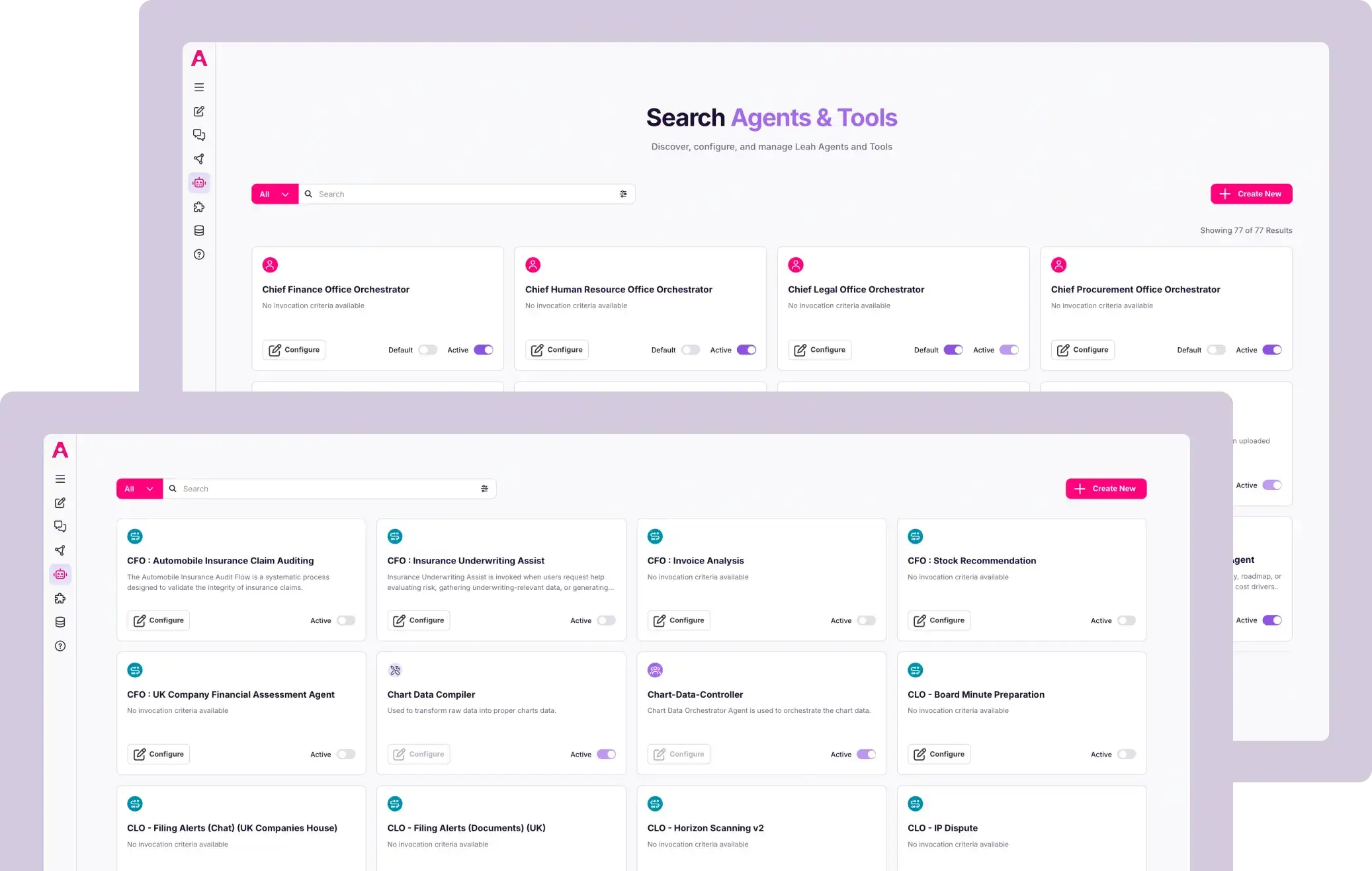Open the hamburger menu in top window sidebar
The image size is (1372, 871).
tap(199, 87)
